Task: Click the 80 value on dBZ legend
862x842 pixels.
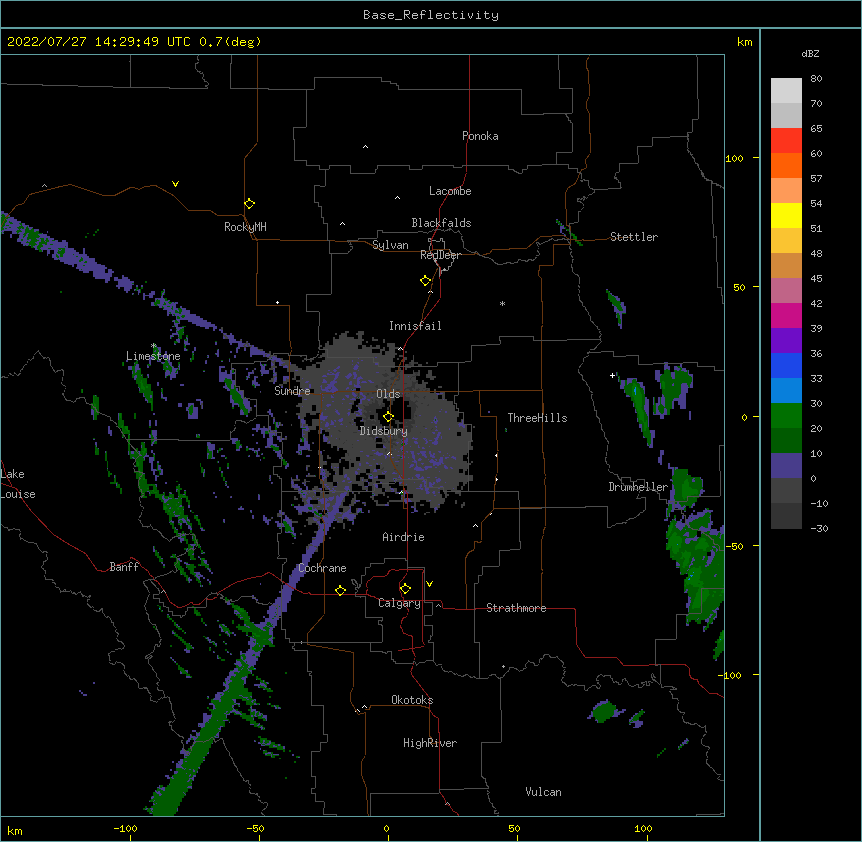Action: click(x=816, y=79)
